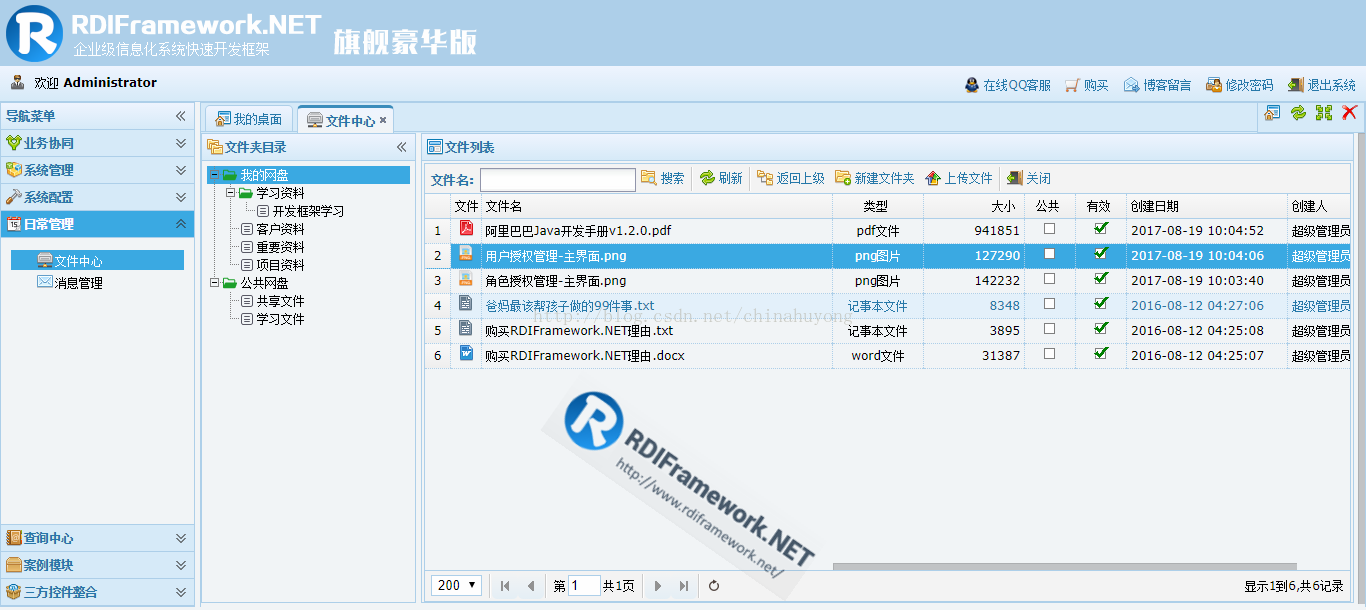Viewport: 1366px width, 610px height.
Task: Click the text icon for 购买RDIFramework.NET理由.txt
Action: [x=466, y=328]
